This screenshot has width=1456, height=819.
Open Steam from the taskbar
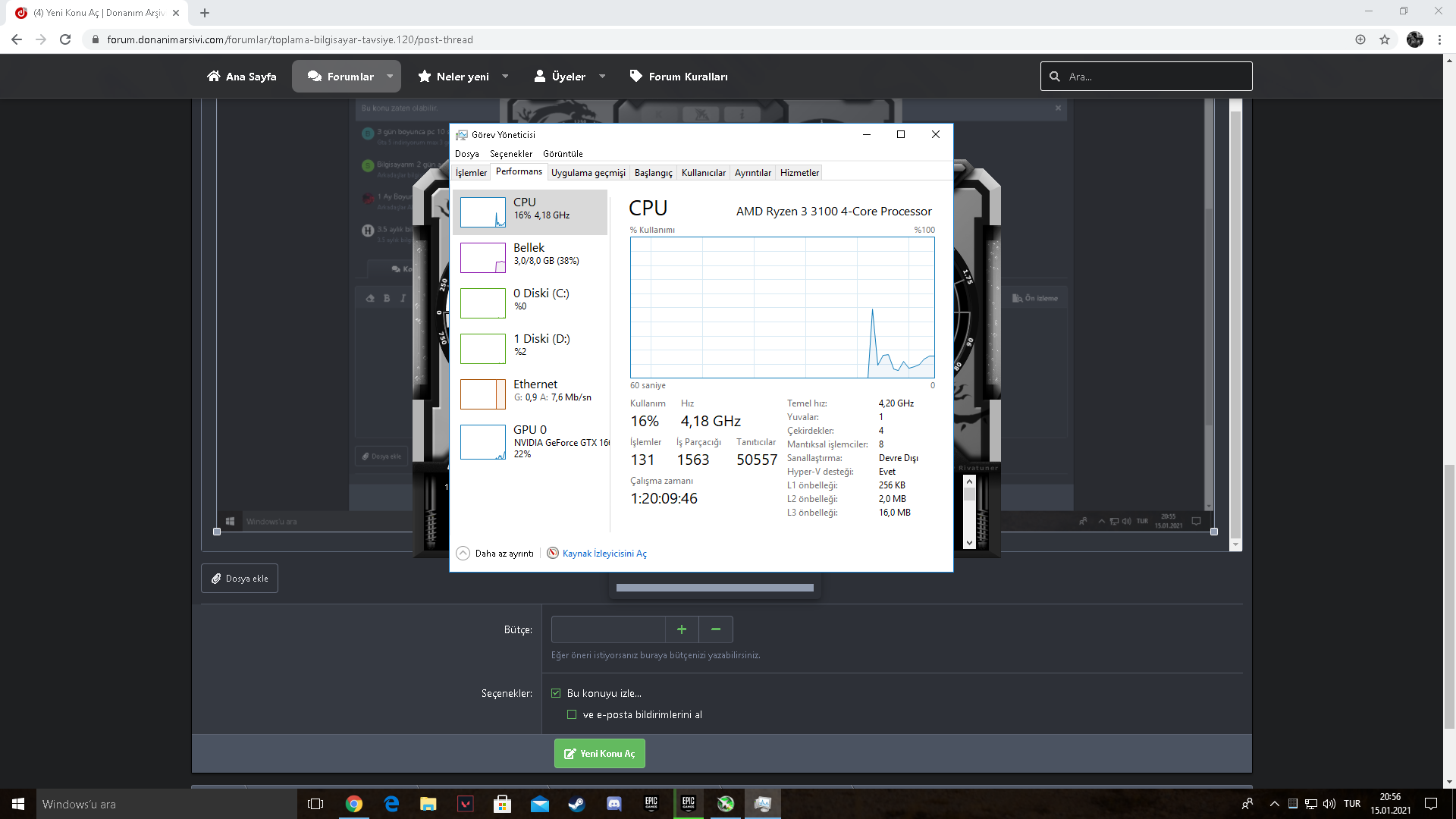(576, 804)
